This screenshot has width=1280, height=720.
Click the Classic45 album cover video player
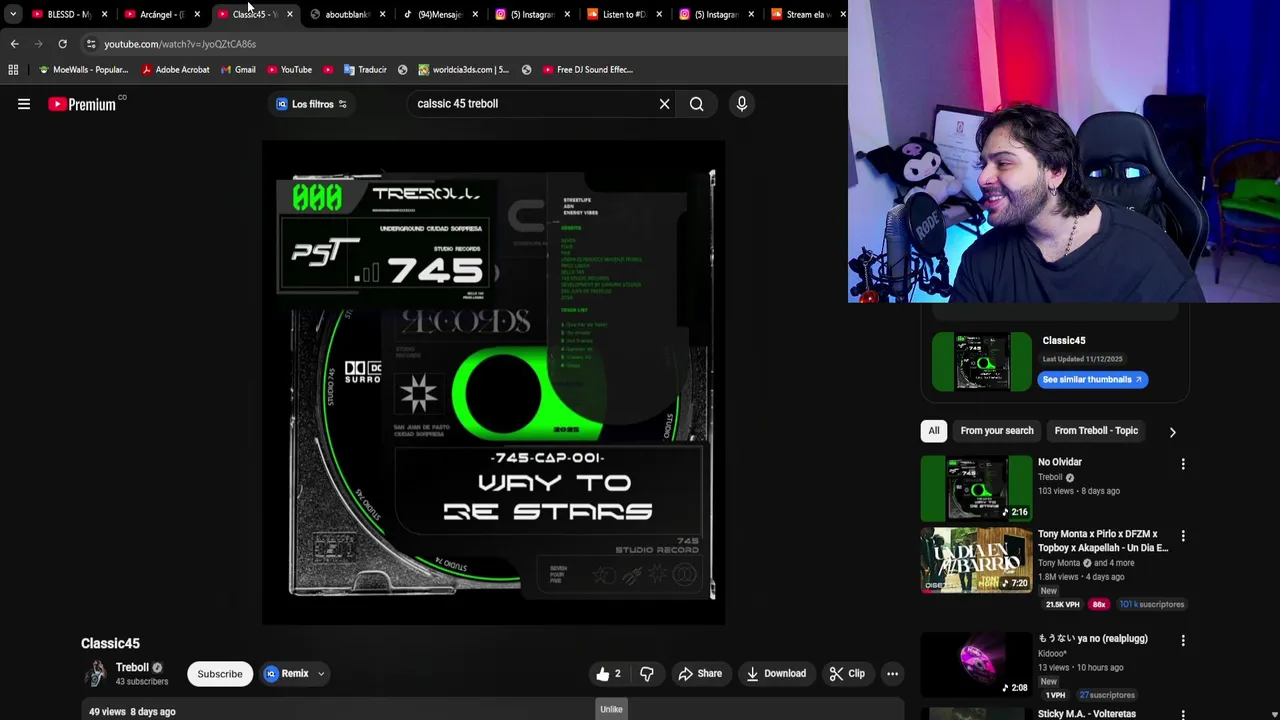click(493, 382)
